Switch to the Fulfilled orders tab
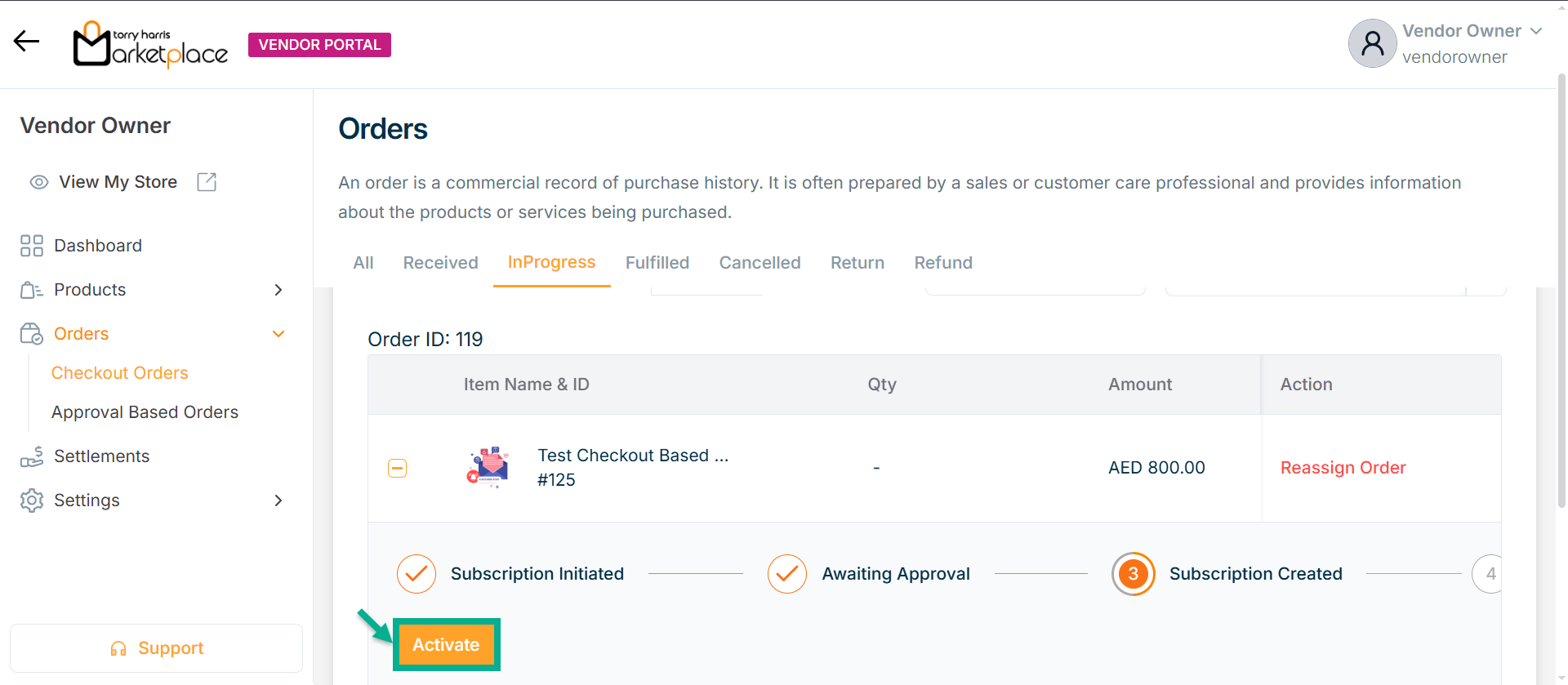1568x685 pixels. (657, 263)
